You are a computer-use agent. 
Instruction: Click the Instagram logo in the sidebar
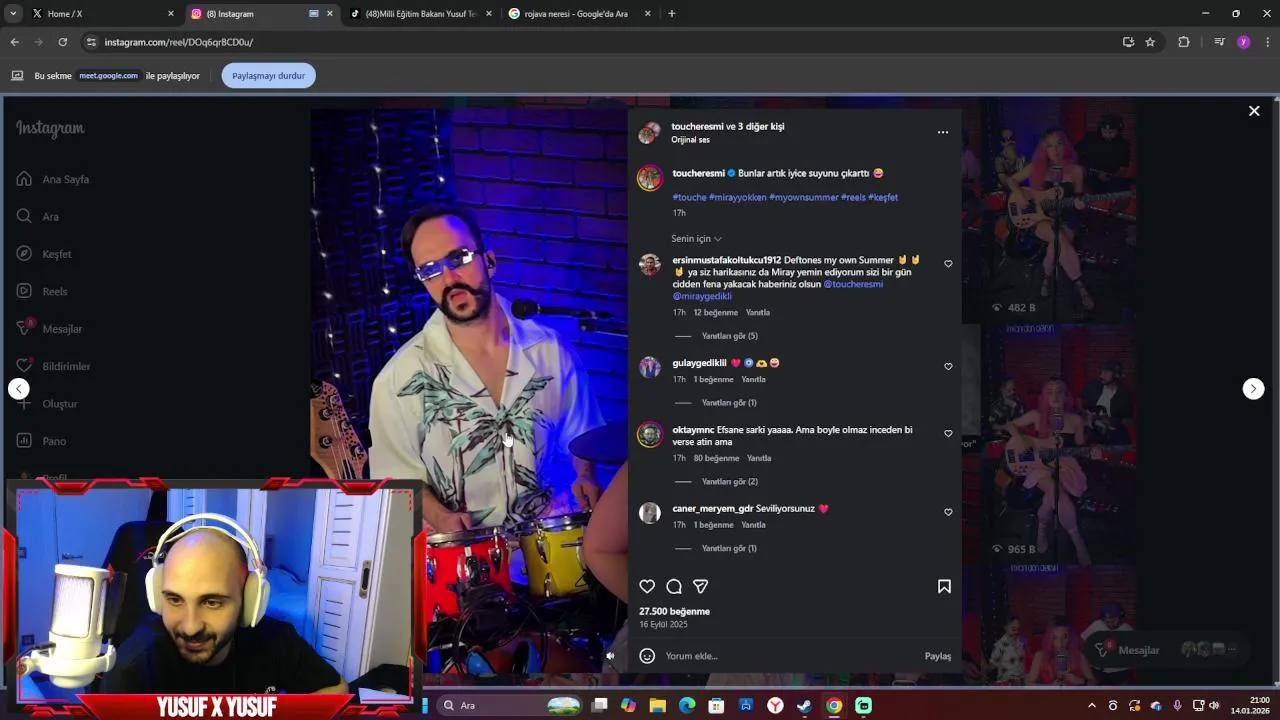point(50,128)
